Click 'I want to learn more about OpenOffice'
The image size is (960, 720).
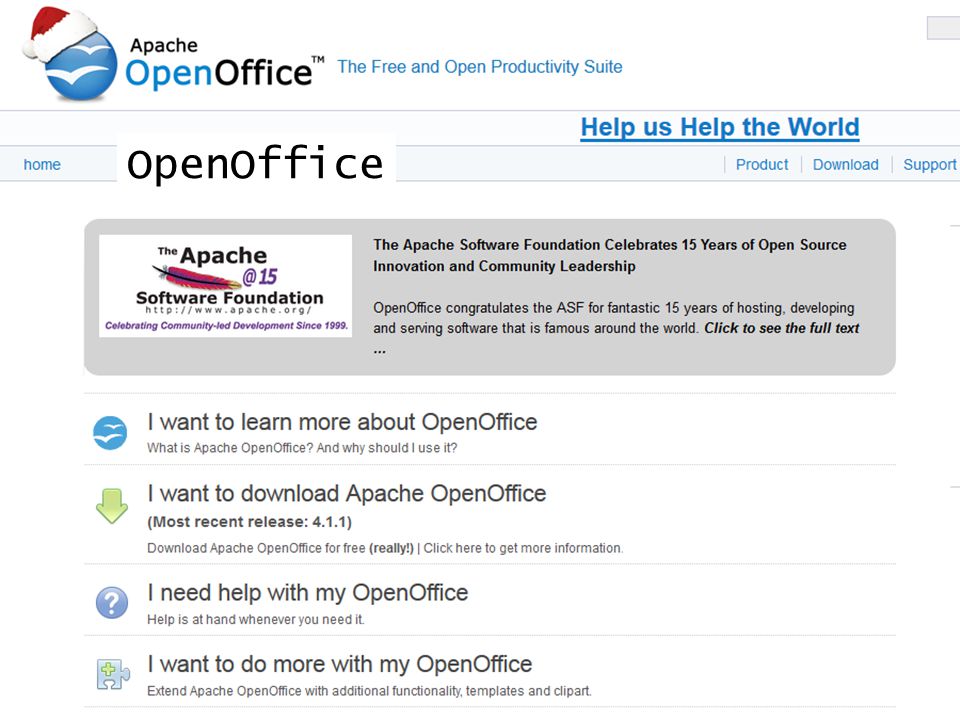pos(342,422)
